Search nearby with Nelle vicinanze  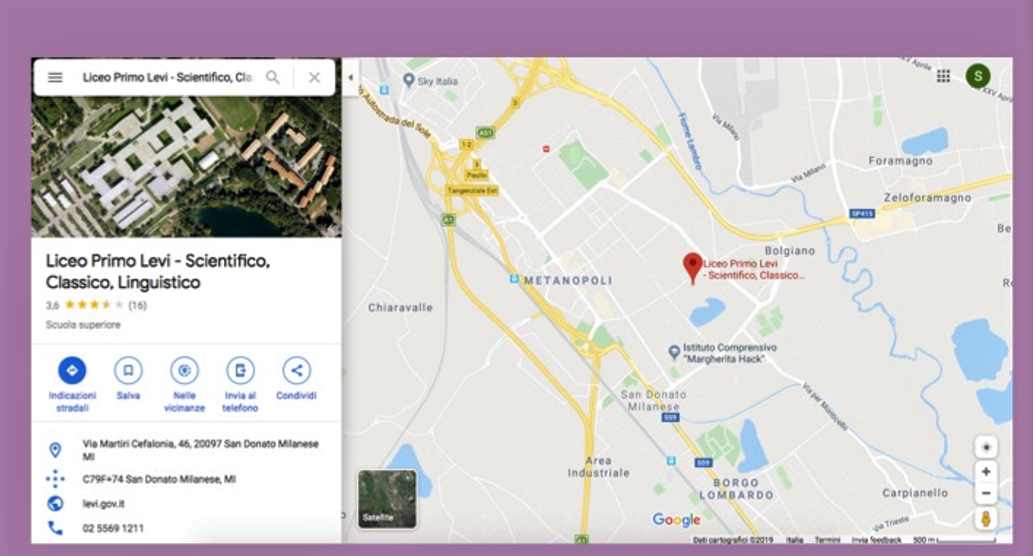184,383
